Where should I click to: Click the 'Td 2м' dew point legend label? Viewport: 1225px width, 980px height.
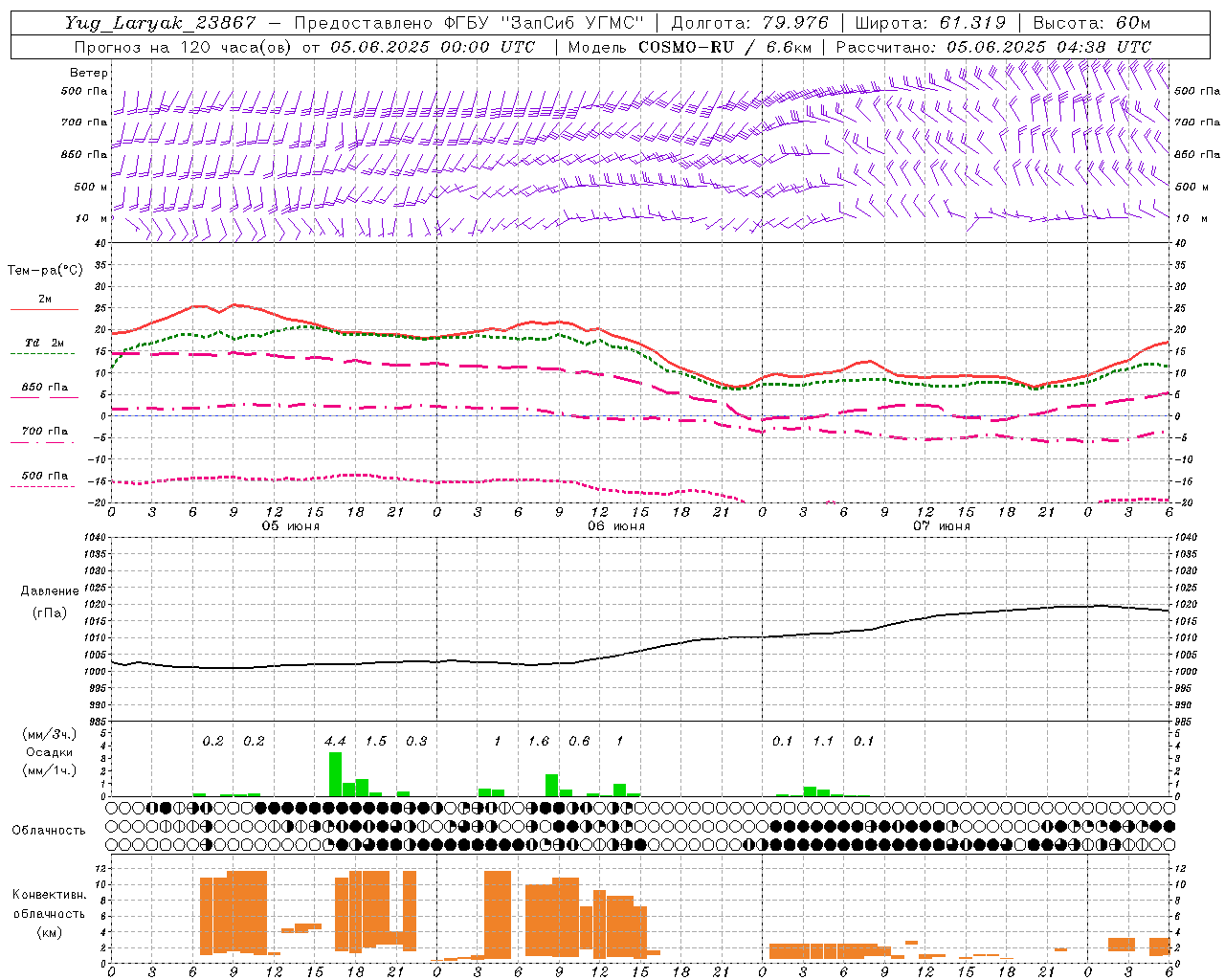tap(45, 343)
